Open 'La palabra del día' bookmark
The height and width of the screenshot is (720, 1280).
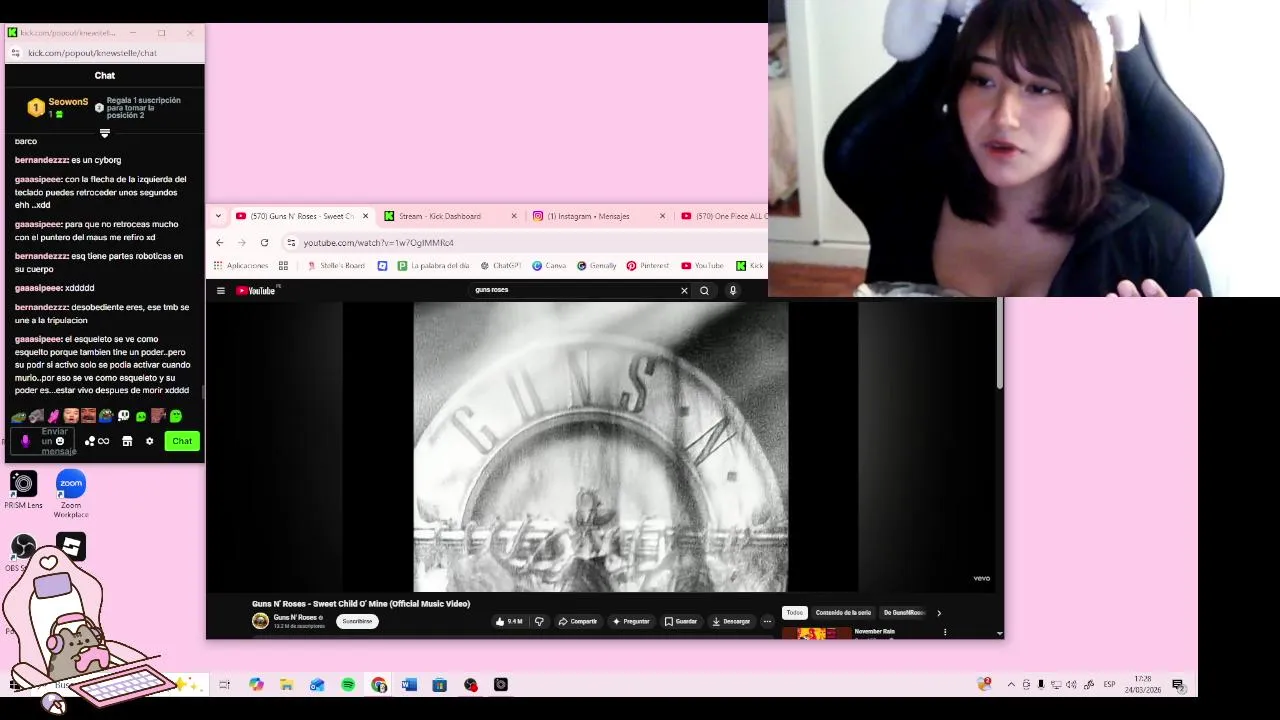pos(433,266)
